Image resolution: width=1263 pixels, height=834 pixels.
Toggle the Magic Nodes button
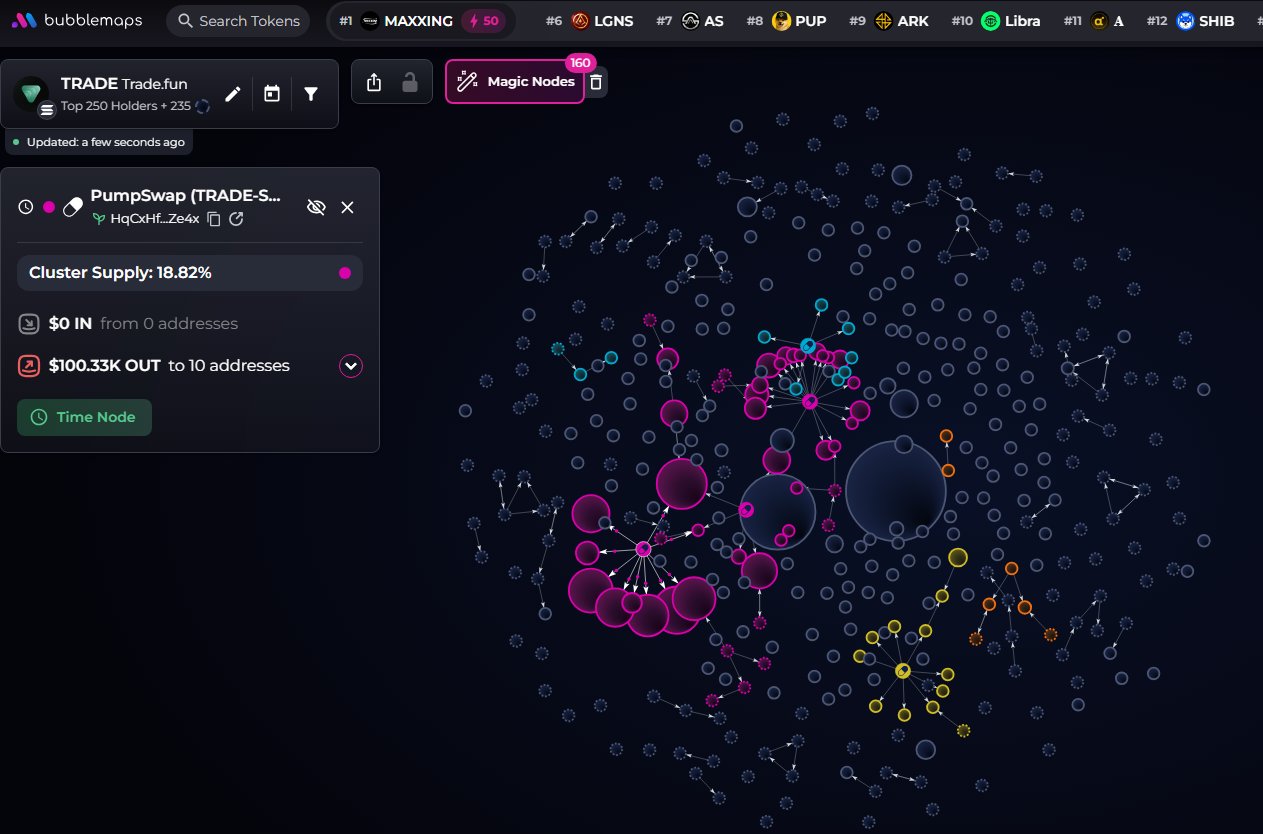[515, 82]
